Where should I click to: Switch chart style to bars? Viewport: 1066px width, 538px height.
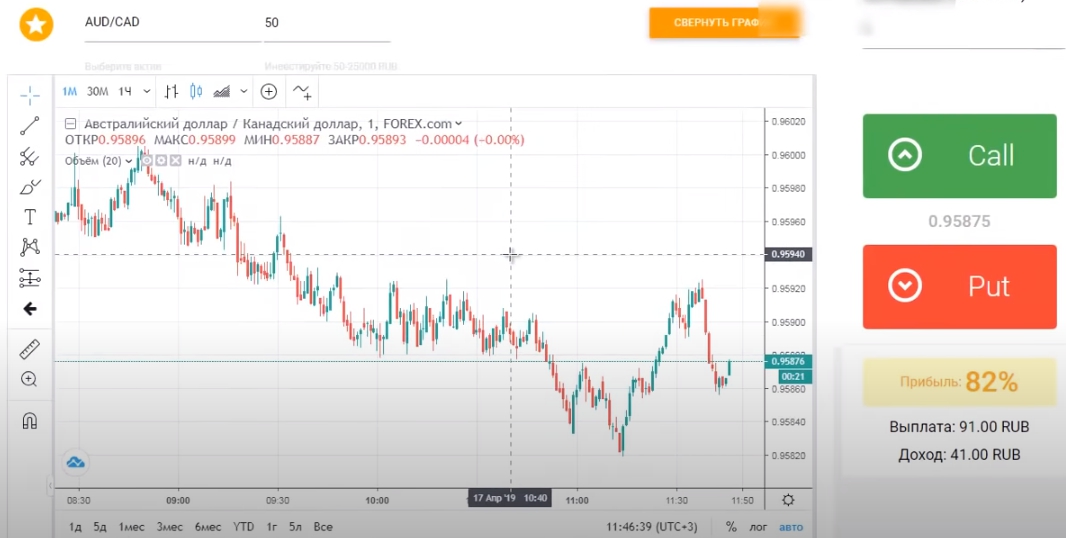pyautogui.click(x=171, y=91)
